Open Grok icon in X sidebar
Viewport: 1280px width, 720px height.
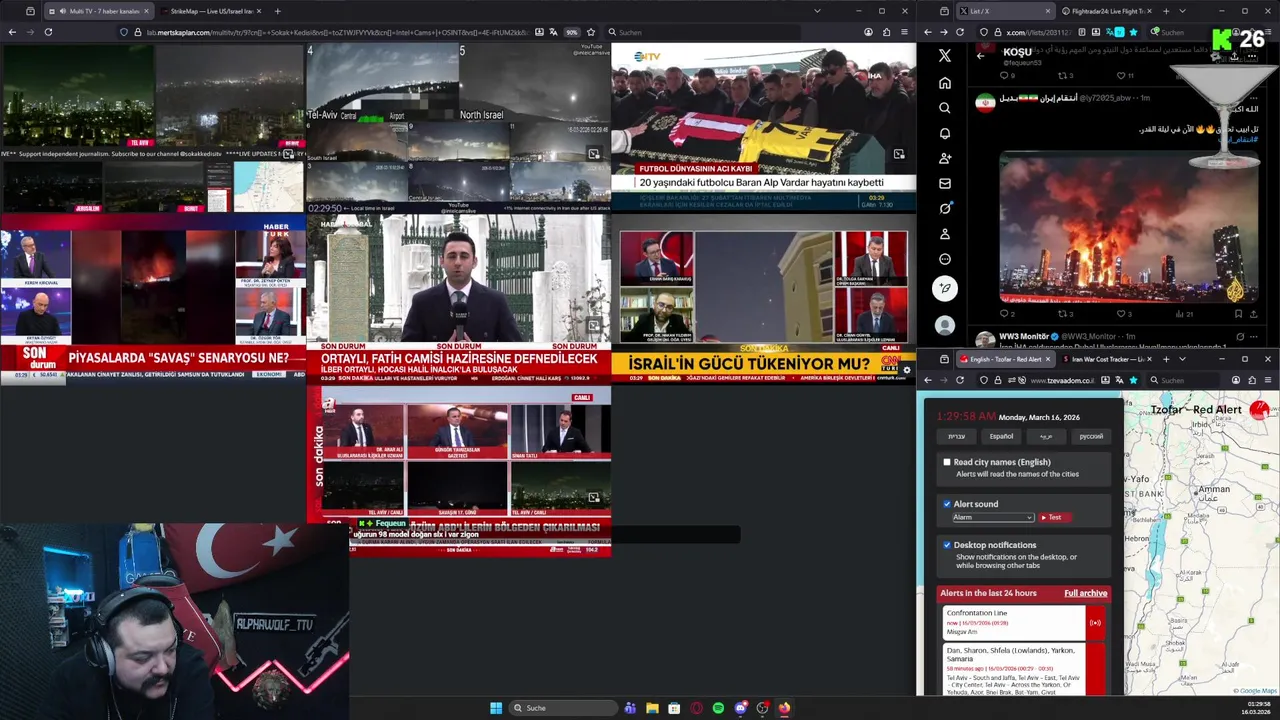[945, 209]
